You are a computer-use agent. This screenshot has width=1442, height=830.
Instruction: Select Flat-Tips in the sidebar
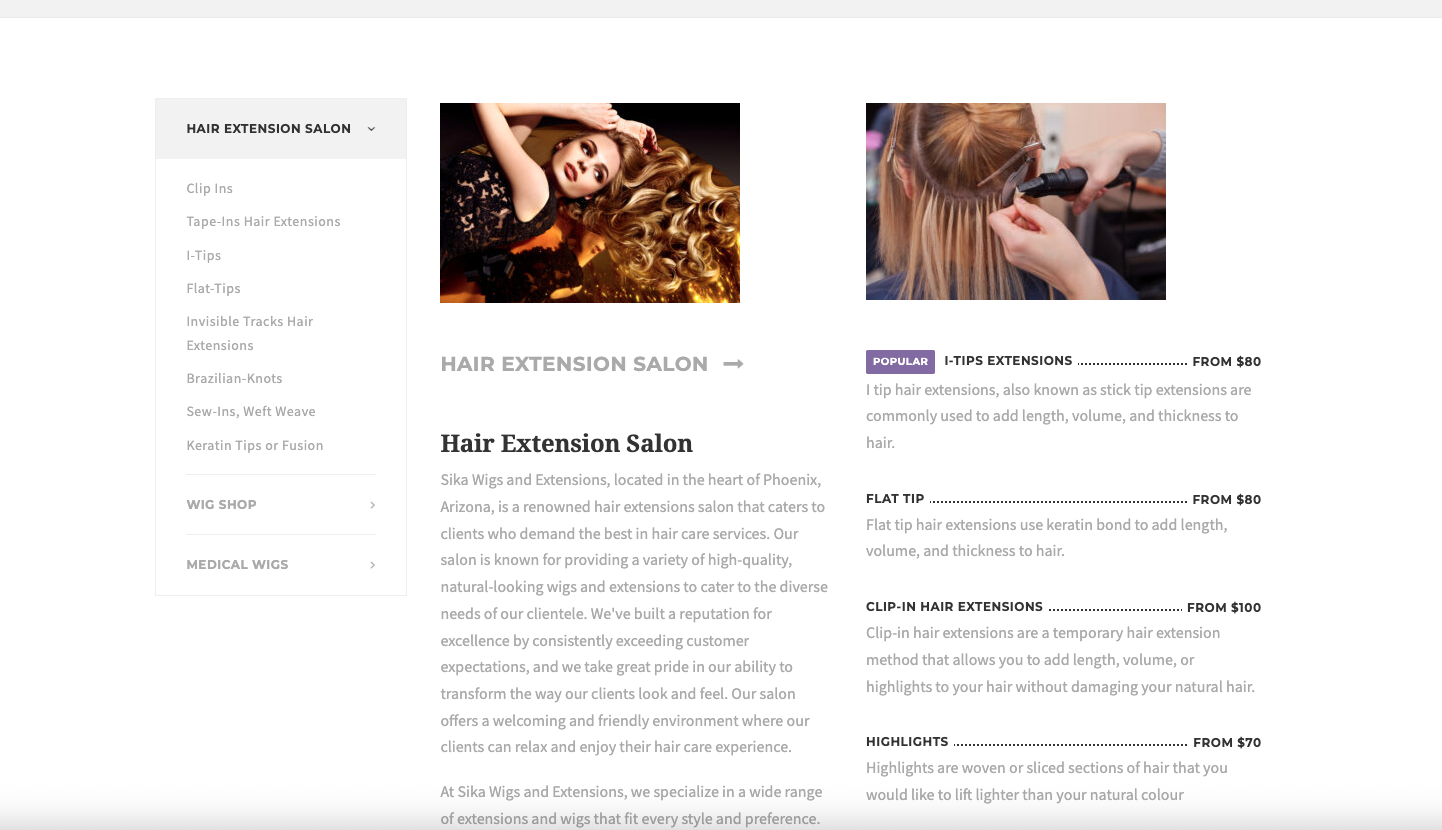(213, 288)
